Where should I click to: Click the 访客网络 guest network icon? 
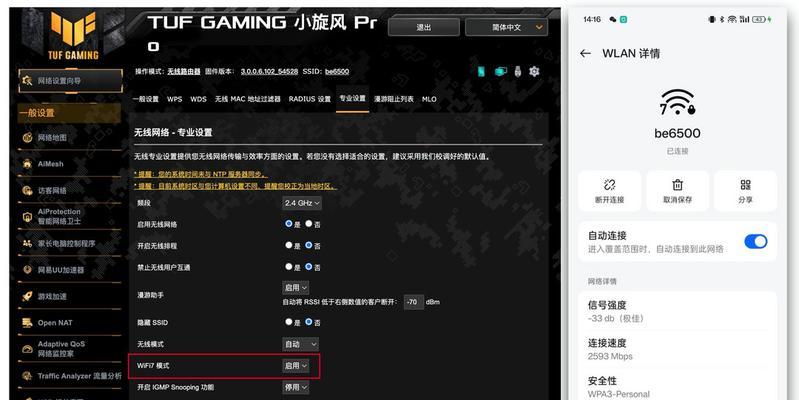pyautogui.click(x=28, y=191)
